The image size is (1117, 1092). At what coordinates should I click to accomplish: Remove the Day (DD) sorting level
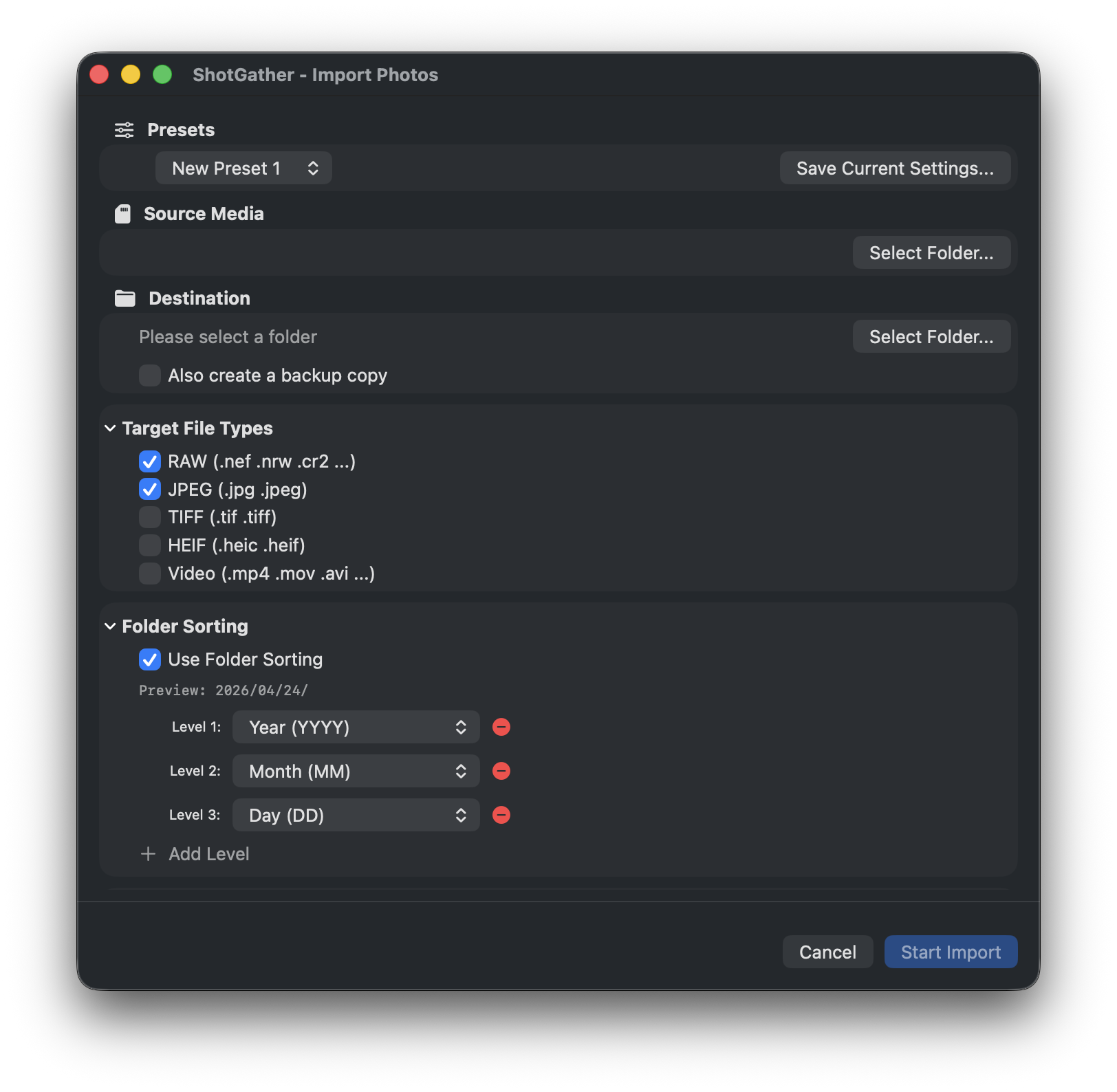(x=501, y=815)
